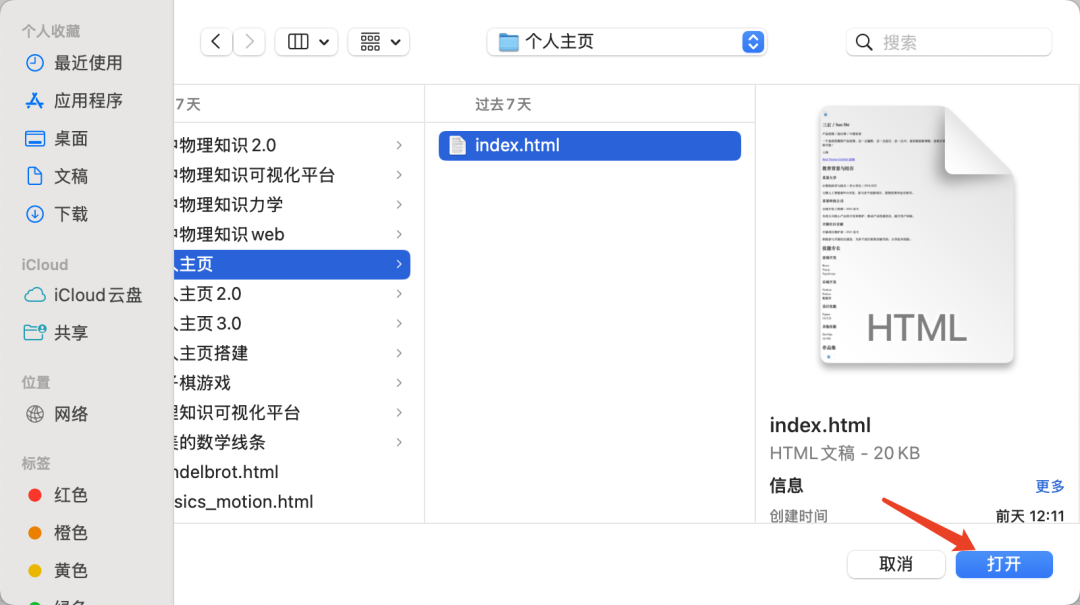The image size is (1080, 605).
Task: Open 文稿 folder in the sidebar
Action: tap(71, 176)
